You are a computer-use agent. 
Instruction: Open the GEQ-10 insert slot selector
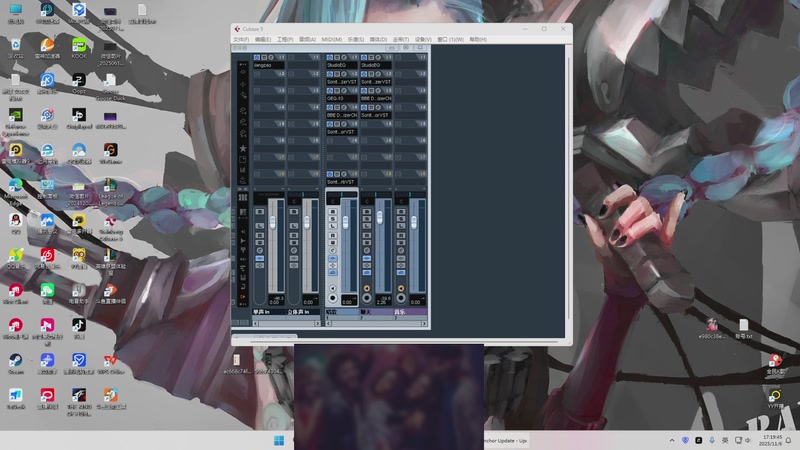click(341, 98)
